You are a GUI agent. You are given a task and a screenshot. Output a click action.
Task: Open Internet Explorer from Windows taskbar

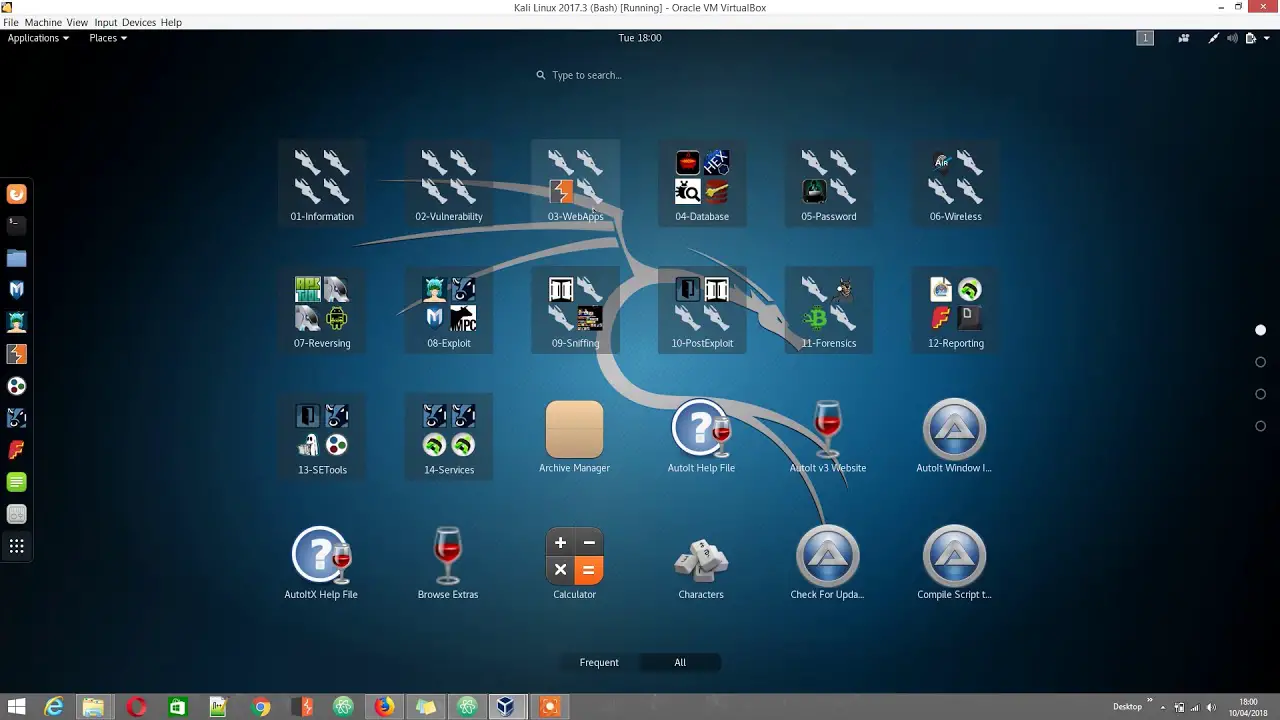click(x=53, y=707)
